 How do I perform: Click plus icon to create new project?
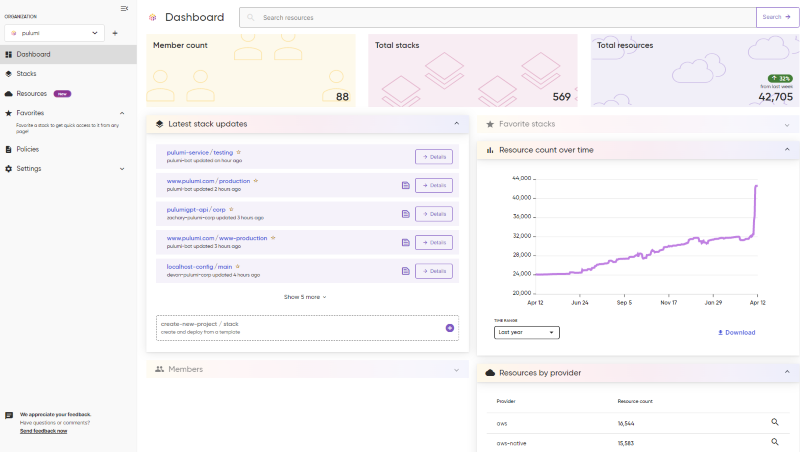coord(449,328)
